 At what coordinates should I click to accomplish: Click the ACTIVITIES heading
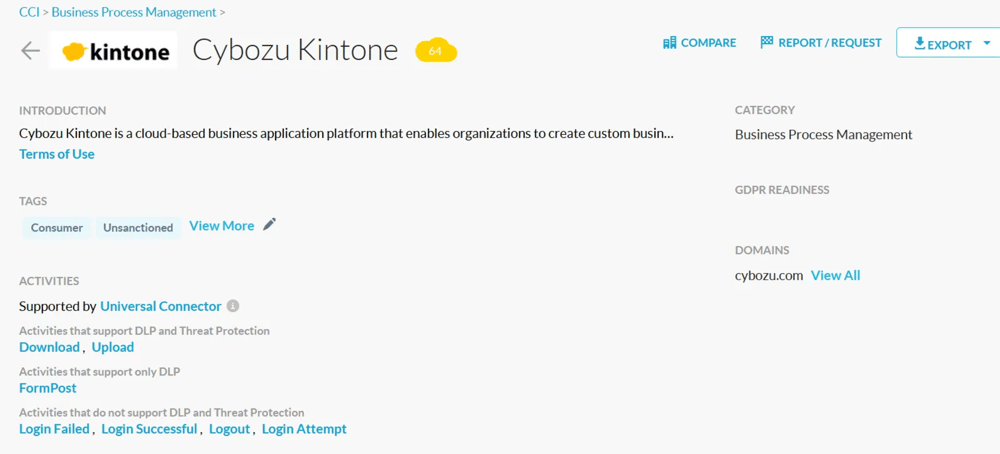49,281
